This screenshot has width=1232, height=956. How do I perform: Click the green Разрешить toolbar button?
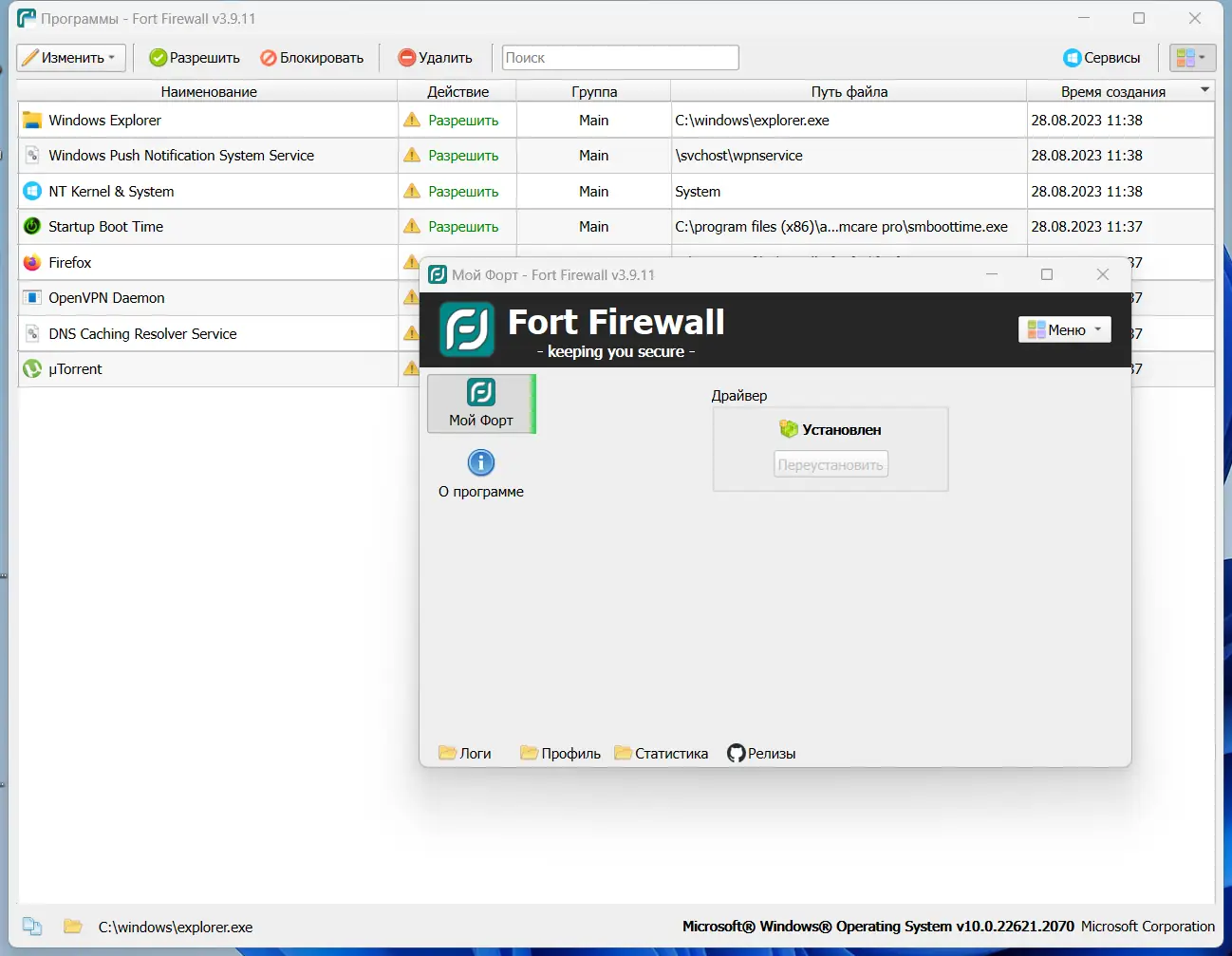coord(195,58)
